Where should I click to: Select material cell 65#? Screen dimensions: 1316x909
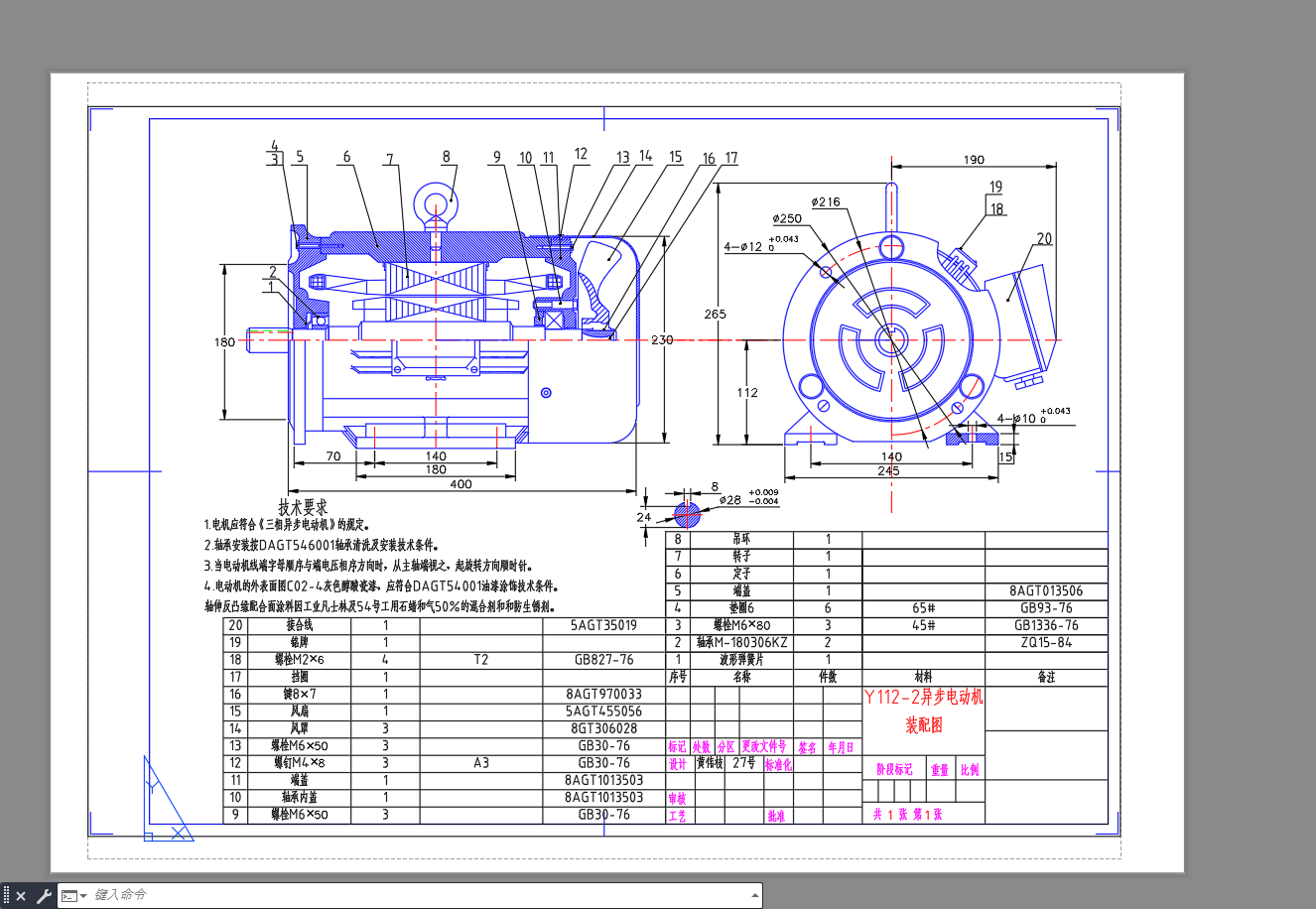click(x=924, y=608)
